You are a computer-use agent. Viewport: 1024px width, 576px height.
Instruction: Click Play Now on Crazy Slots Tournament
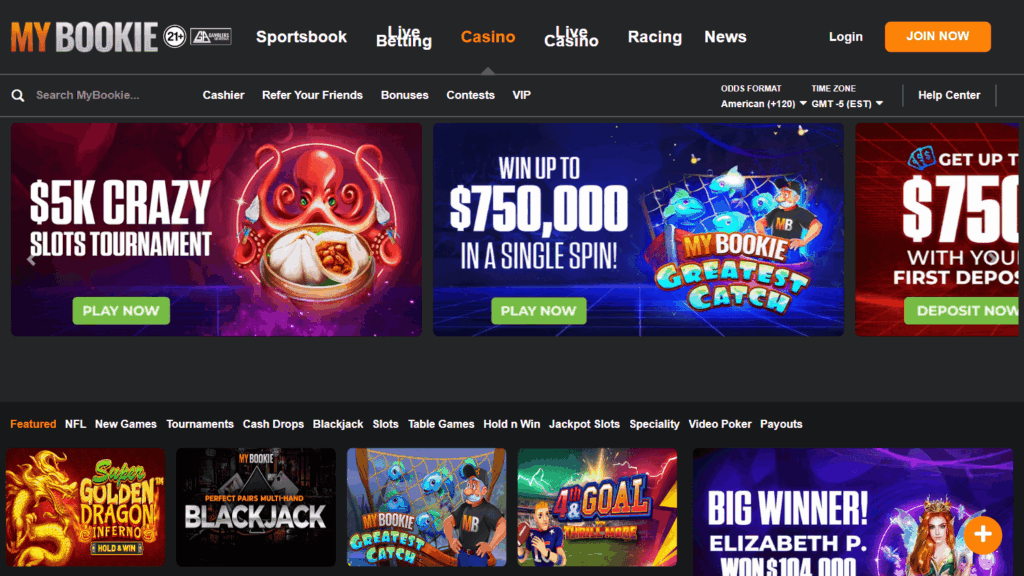click(x=121, y=311)
